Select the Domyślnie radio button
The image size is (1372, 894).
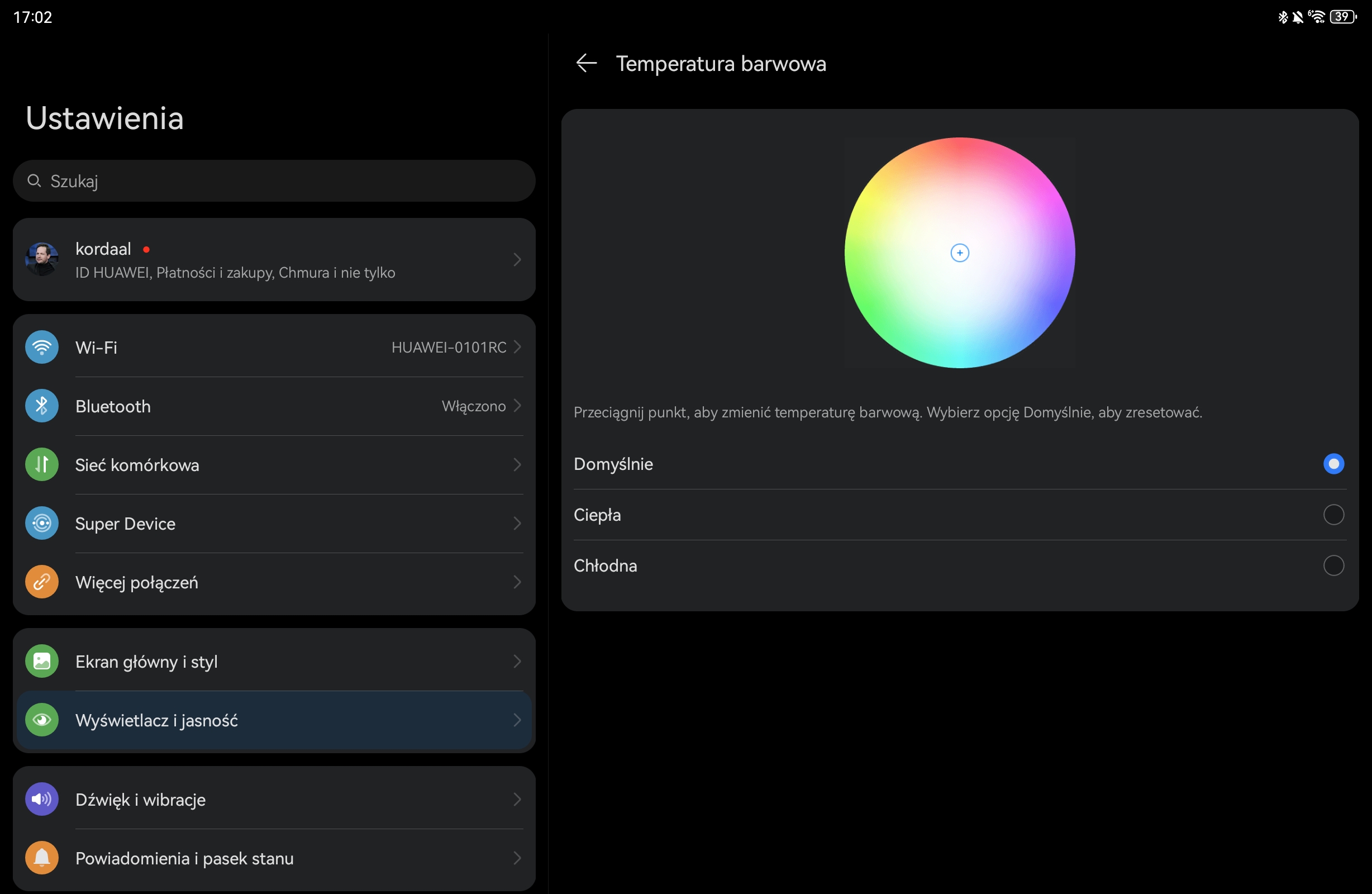tap(1333, 464)
